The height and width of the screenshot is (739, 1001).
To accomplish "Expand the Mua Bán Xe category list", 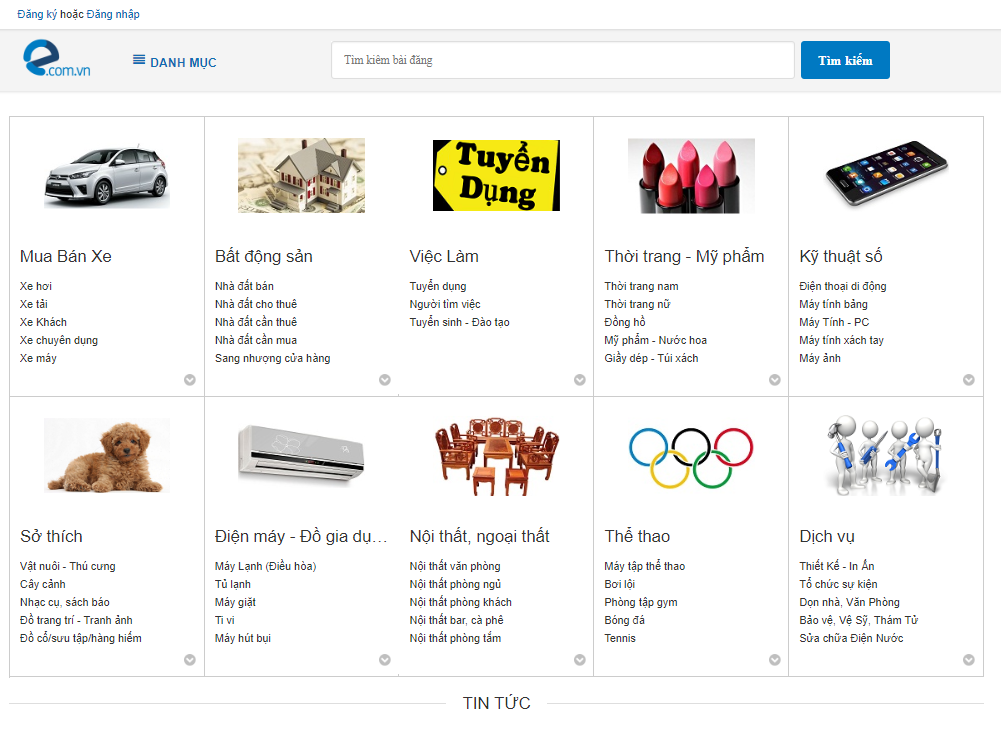I will point(190,380).
